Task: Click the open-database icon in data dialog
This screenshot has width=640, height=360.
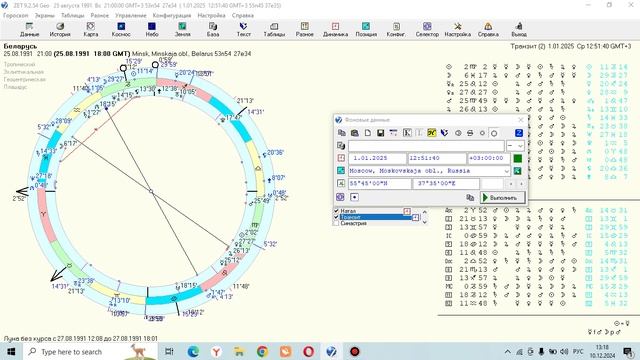Action: coord(355,133)
